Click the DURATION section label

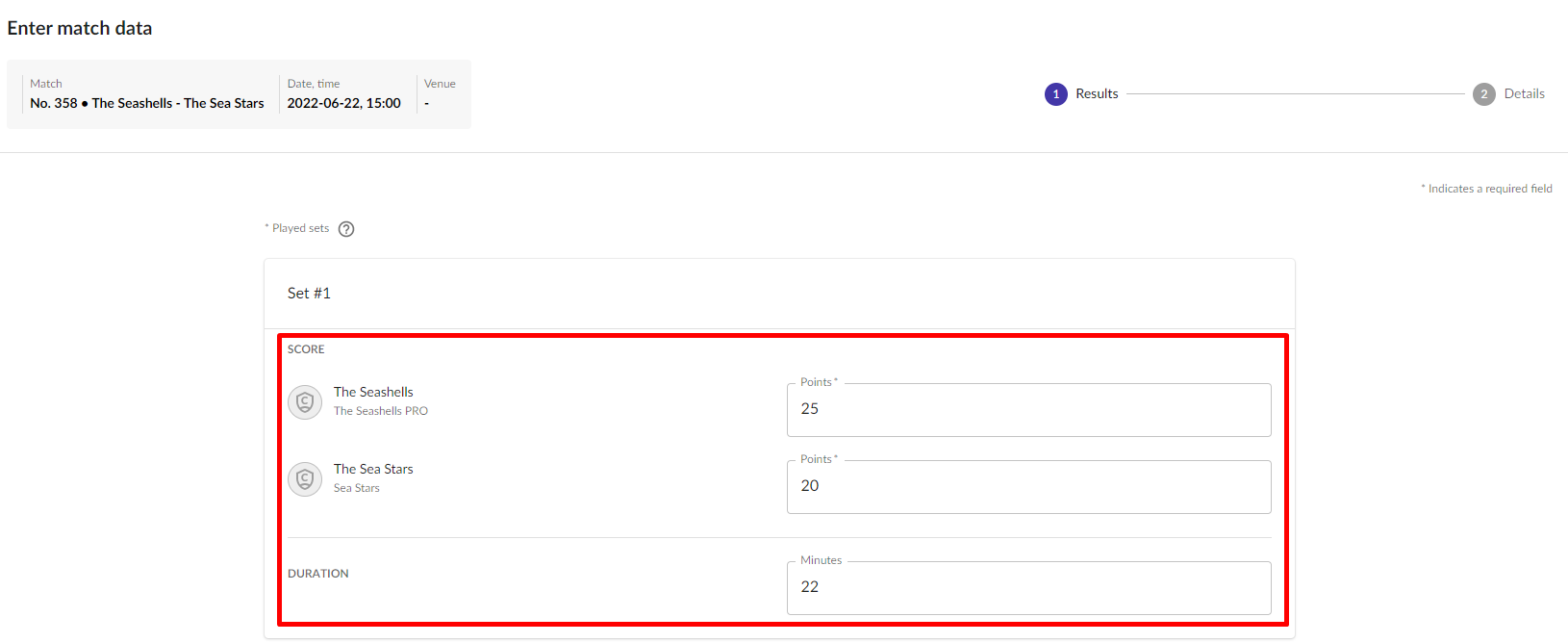pos(317,574)
